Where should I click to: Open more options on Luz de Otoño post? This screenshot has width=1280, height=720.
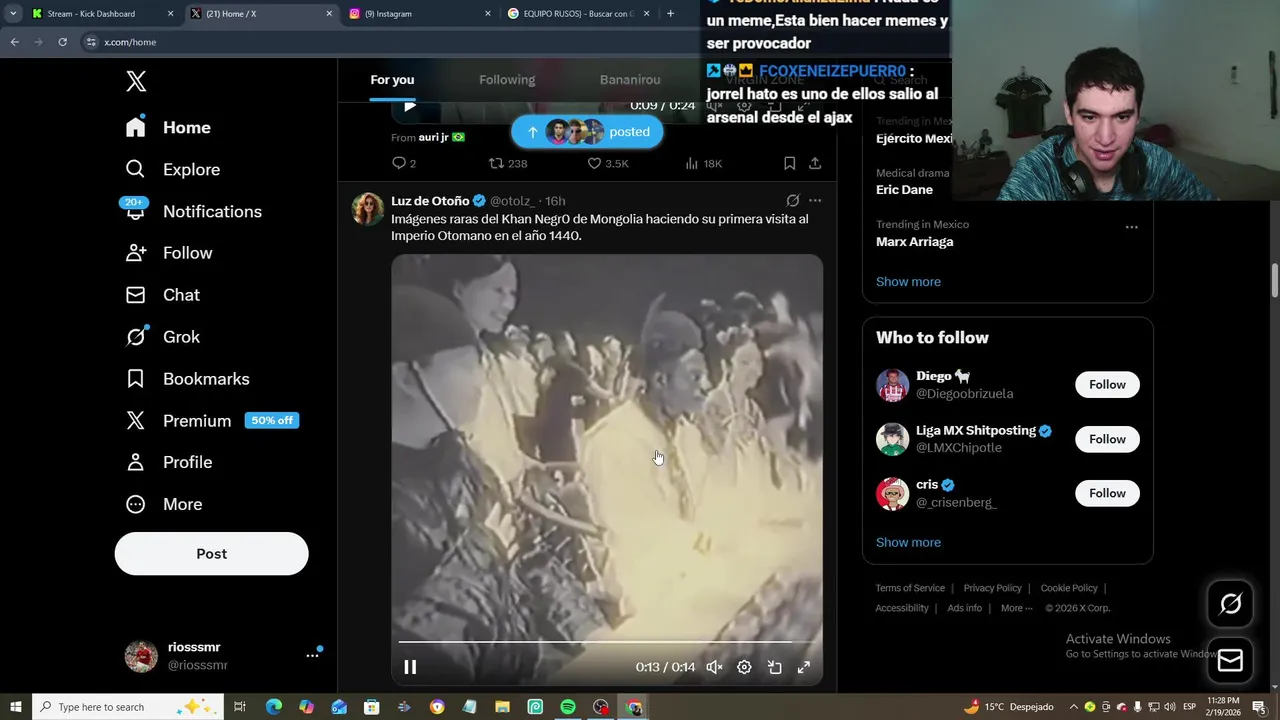815,200
